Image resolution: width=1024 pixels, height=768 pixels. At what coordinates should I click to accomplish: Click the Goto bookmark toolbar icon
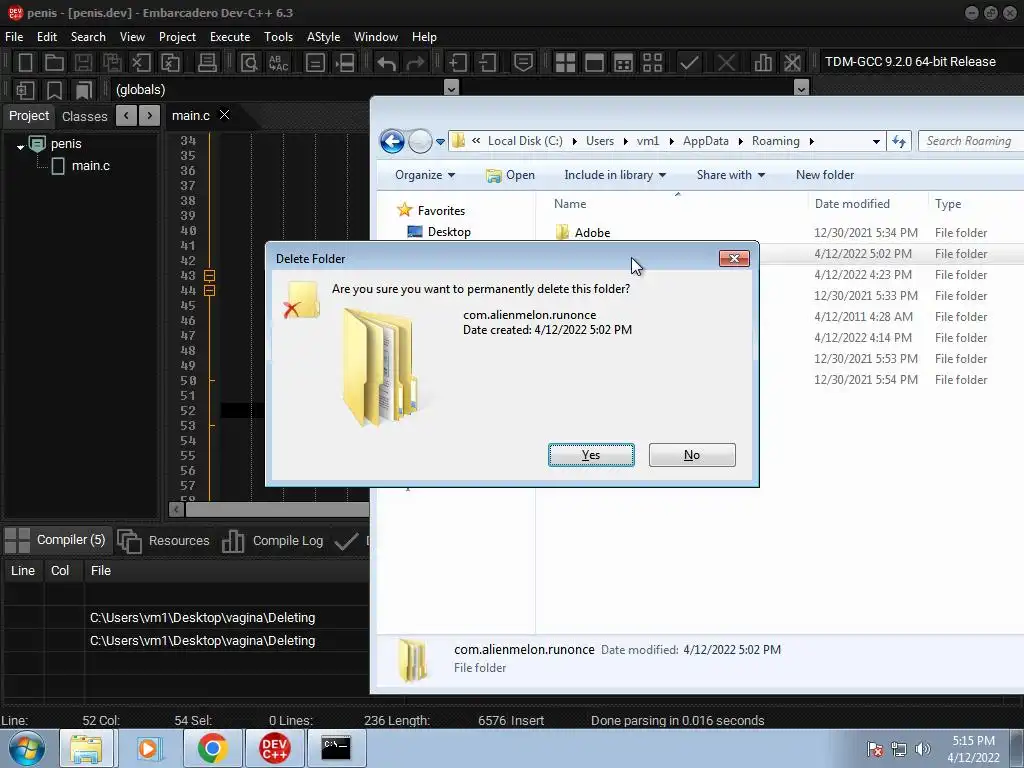pos(83,89)
